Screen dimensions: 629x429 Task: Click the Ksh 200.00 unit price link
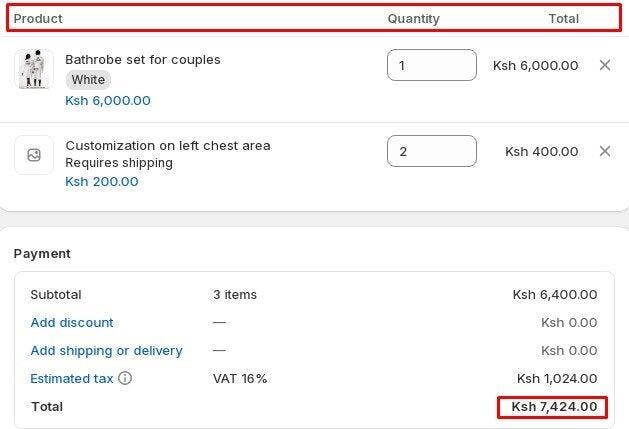pyautogui.click(x=102, y=181)
